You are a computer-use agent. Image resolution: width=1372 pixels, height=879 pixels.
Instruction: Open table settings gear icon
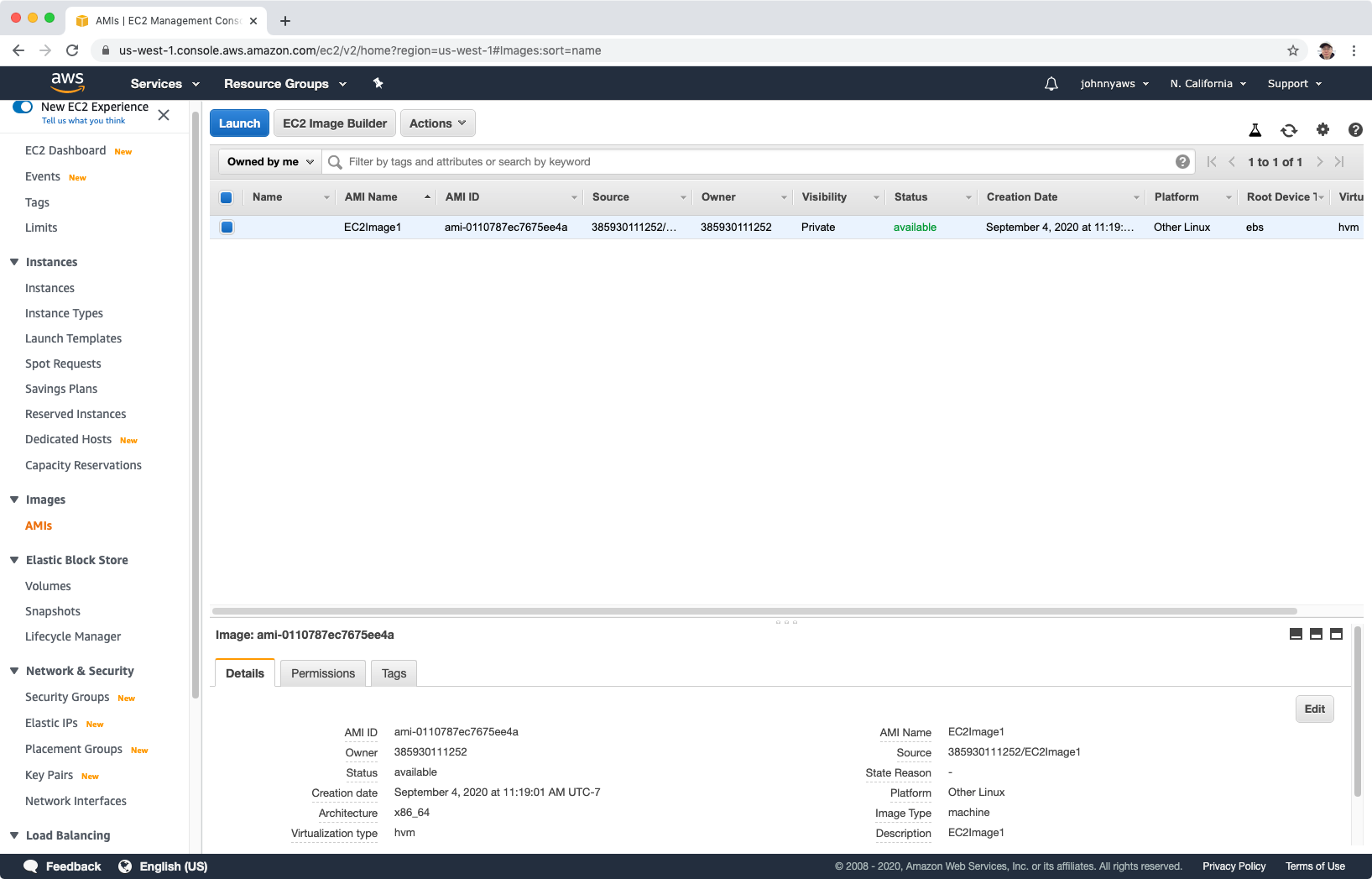1322,129
